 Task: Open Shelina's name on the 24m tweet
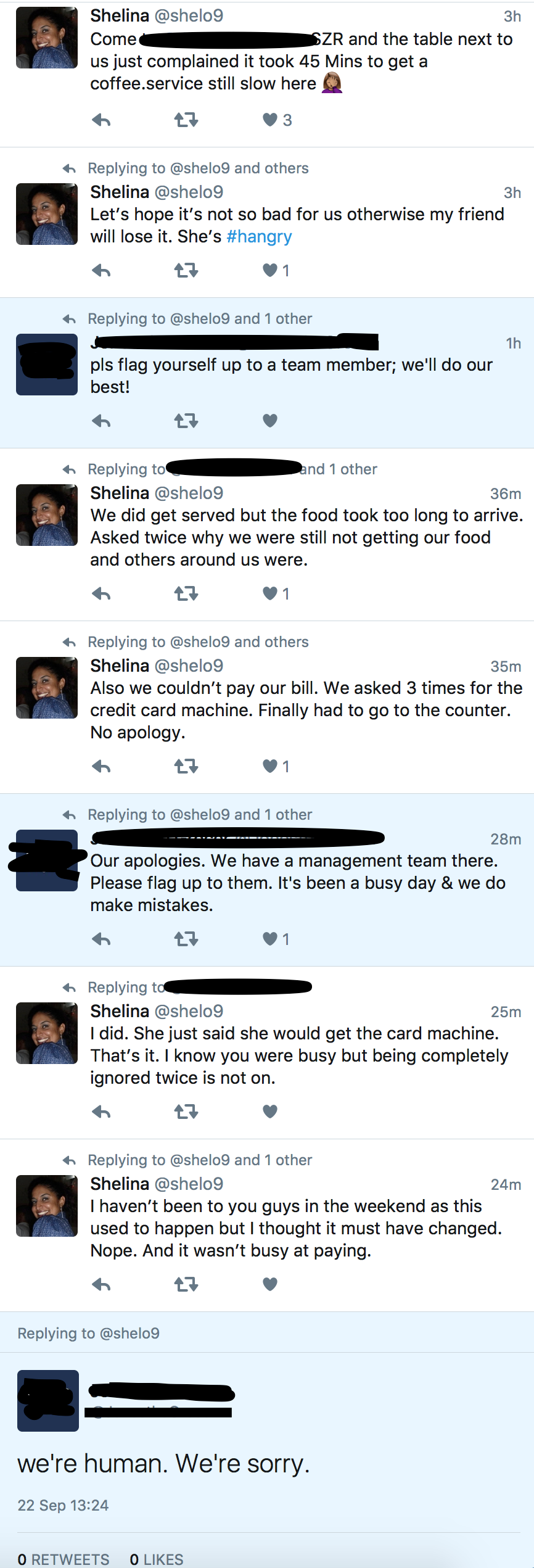[x=120, y=1184]
